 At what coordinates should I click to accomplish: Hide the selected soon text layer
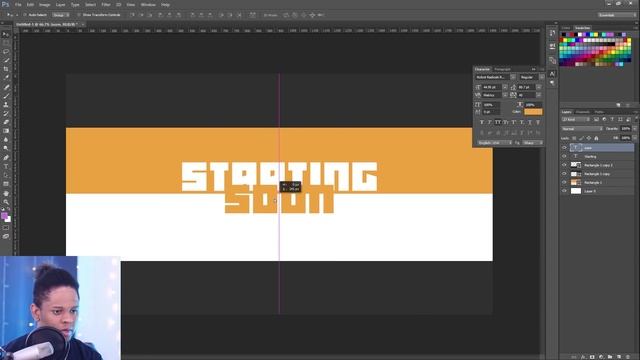[564, 148]
